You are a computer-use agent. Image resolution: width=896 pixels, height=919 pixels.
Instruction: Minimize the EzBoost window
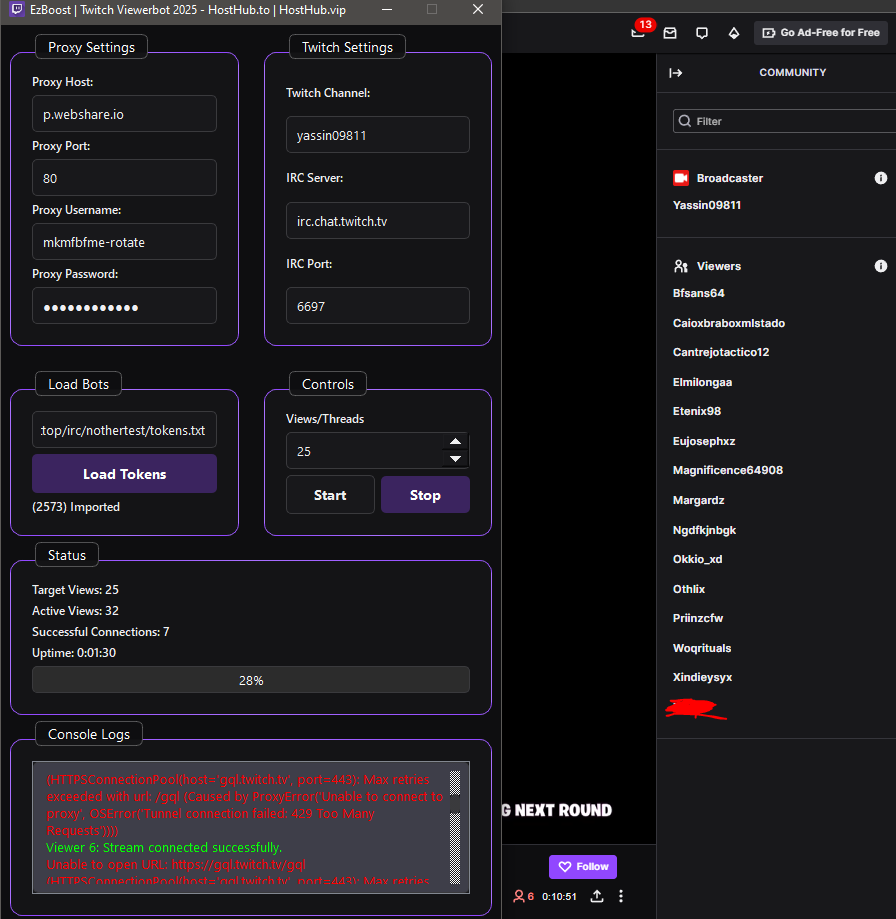(387, 9)
